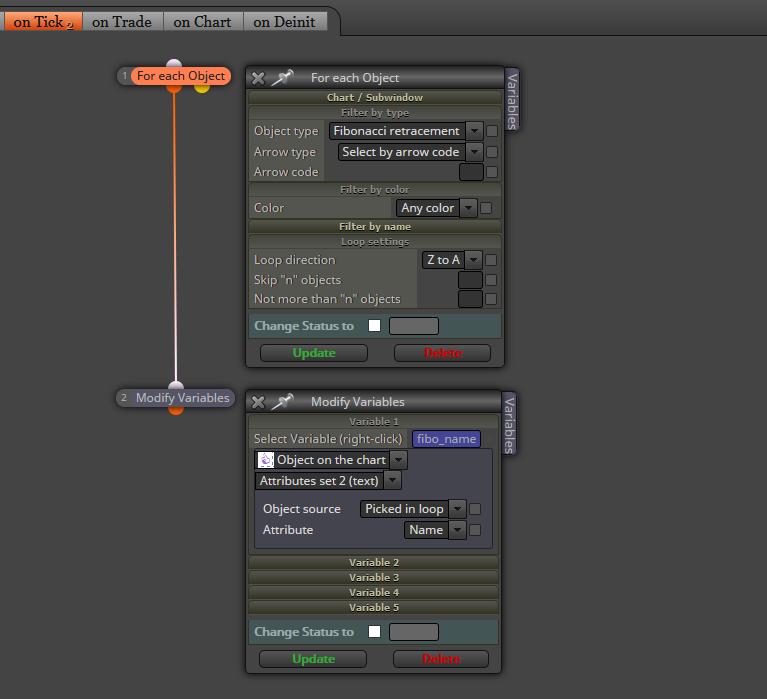Toggle checkbox next to Object source

475,509
